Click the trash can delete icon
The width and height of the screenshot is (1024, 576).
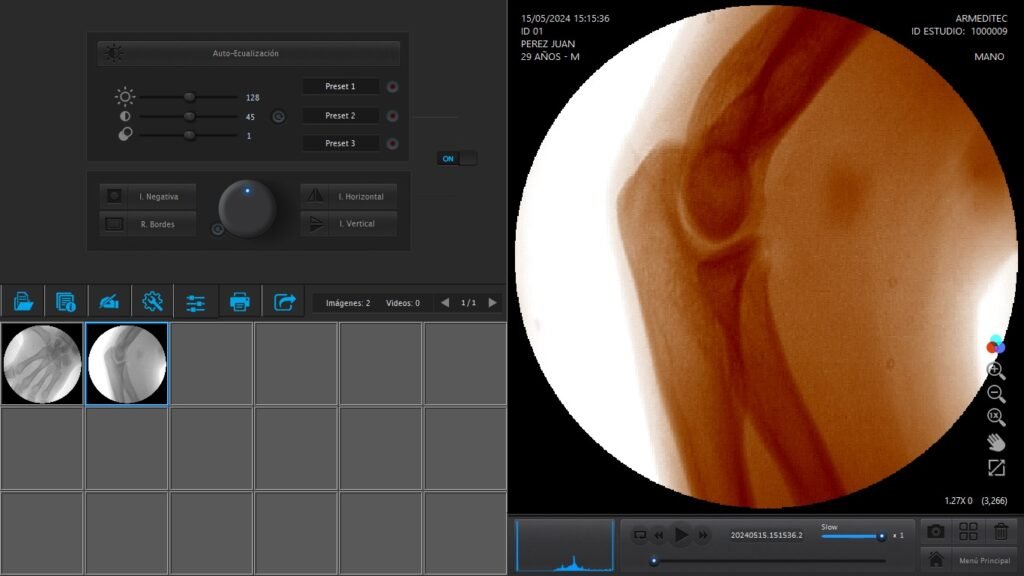tap(1000, 532)
